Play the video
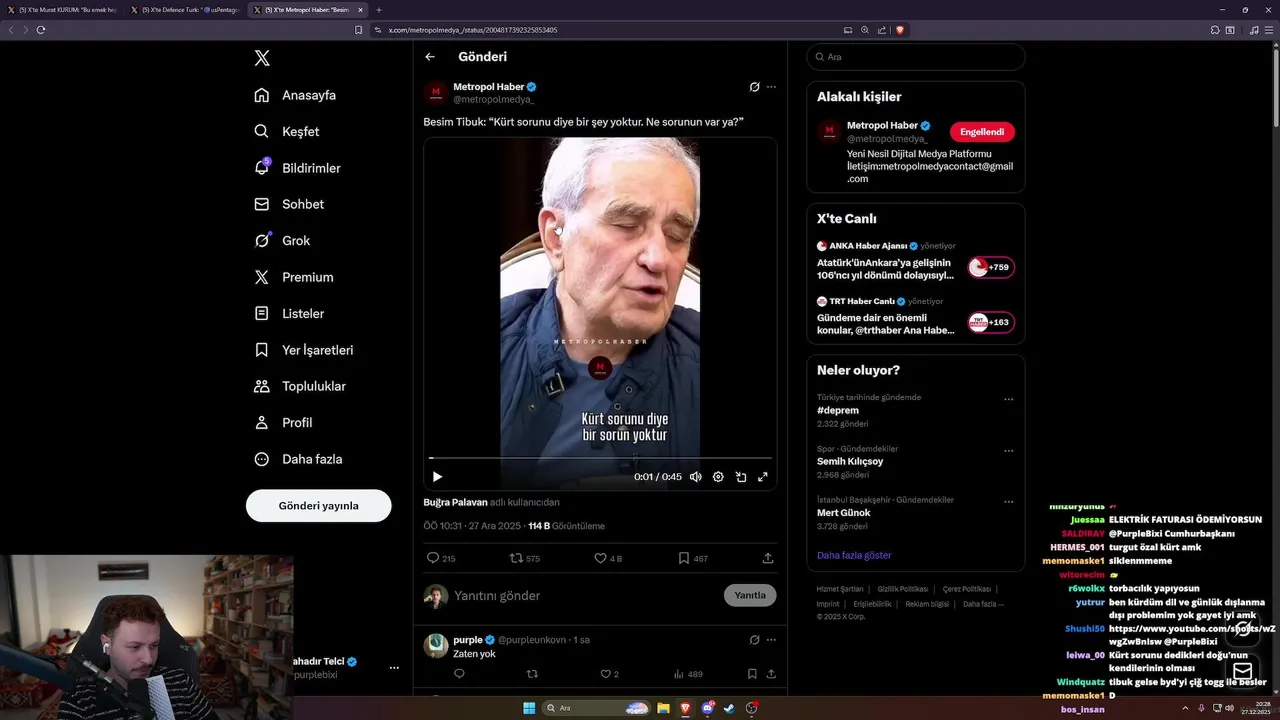This screenshot has width=1280, height=720. 437,477
